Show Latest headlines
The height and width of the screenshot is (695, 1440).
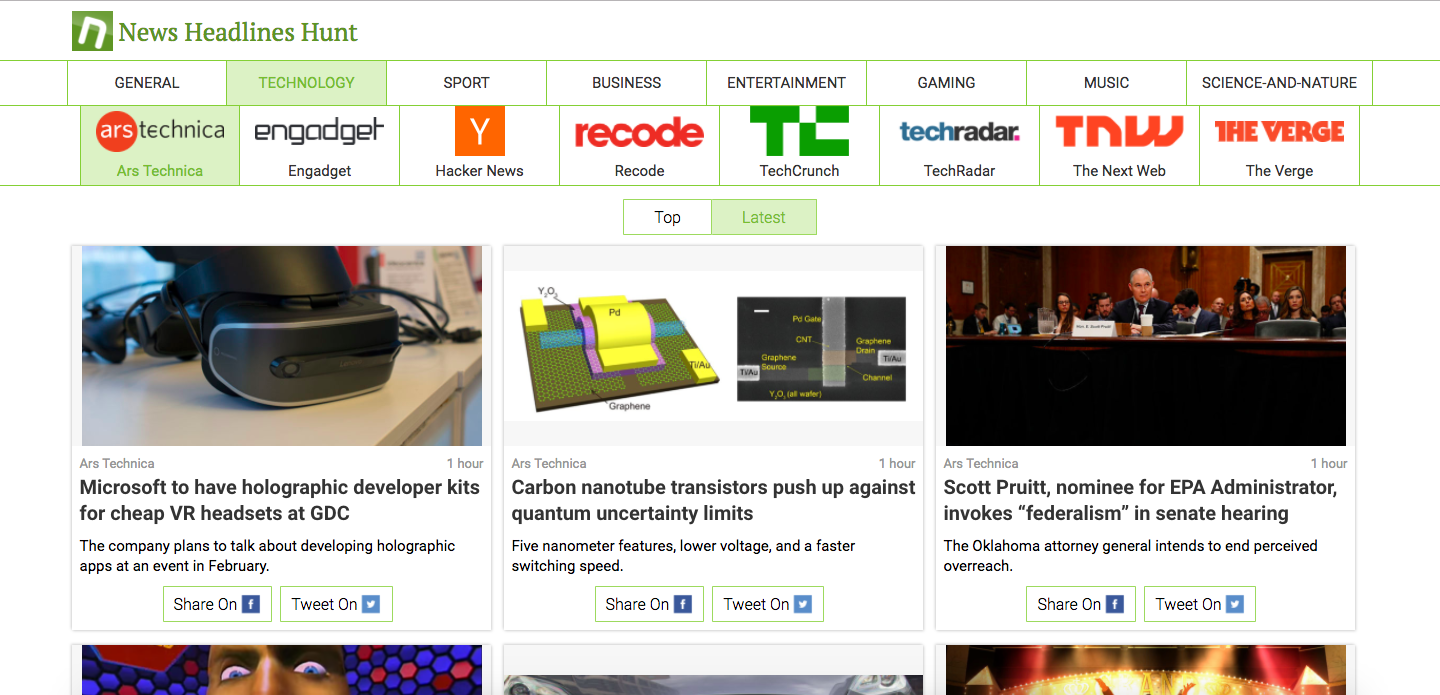click(764, 217)
